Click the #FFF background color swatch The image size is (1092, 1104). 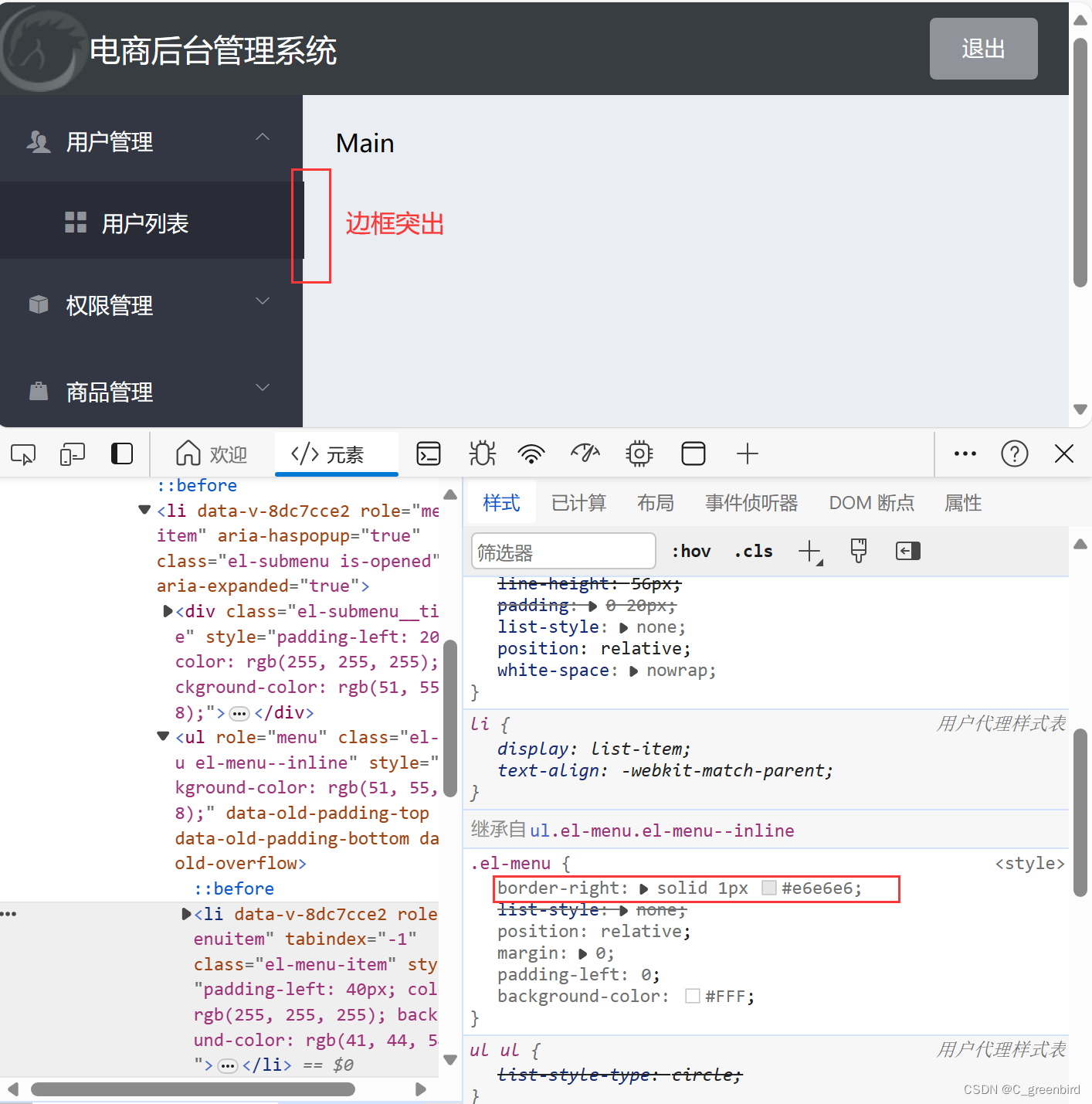pyautogui.click(x=693, y=997)
